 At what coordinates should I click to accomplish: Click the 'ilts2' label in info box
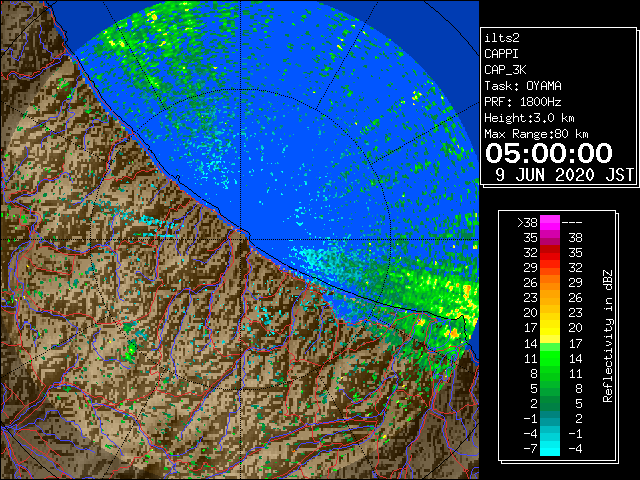point(502,38)
